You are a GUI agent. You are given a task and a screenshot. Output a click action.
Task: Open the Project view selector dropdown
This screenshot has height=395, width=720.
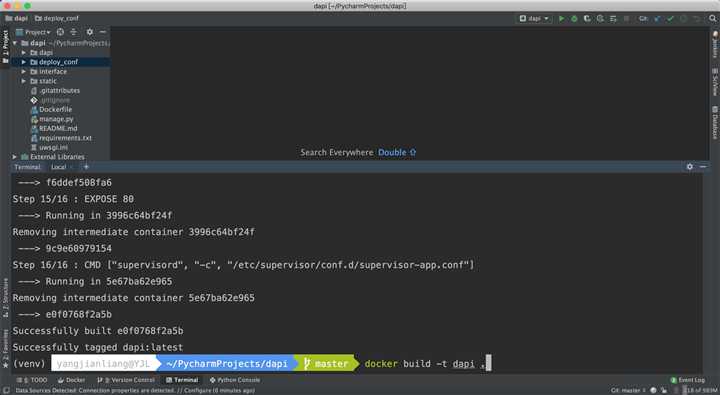click(x=33, y=32)
